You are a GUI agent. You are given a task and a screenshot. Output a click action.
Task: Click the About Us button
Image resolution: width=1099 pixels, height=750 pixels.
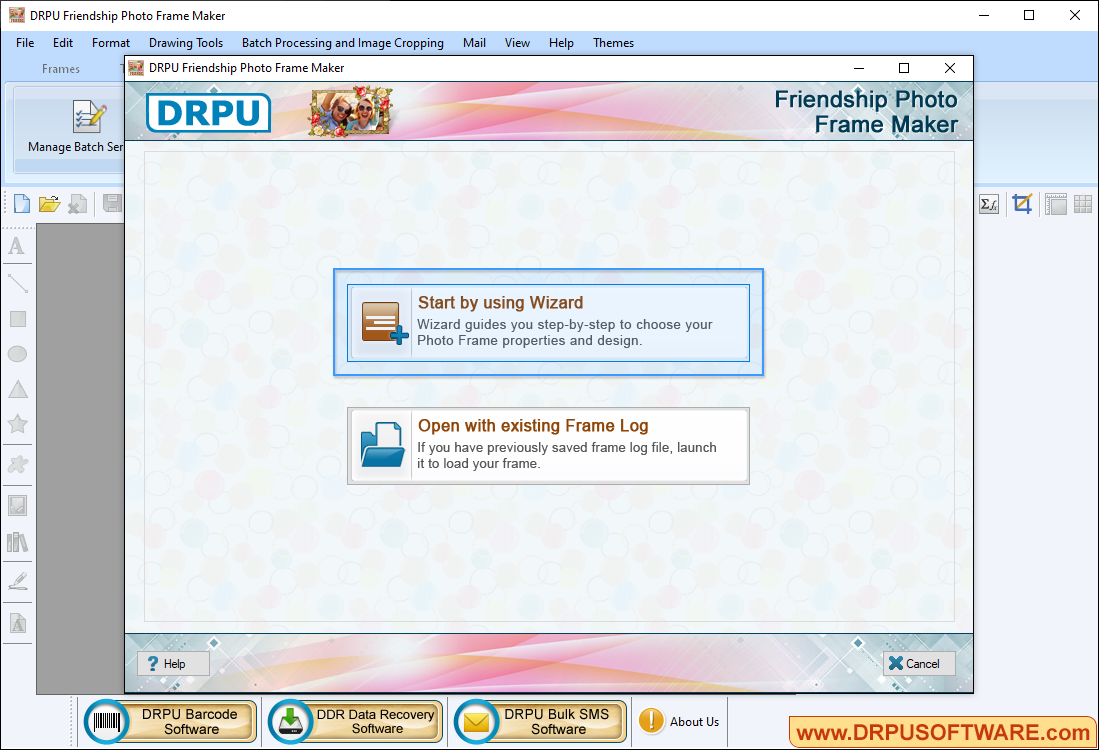click(679, 721)
